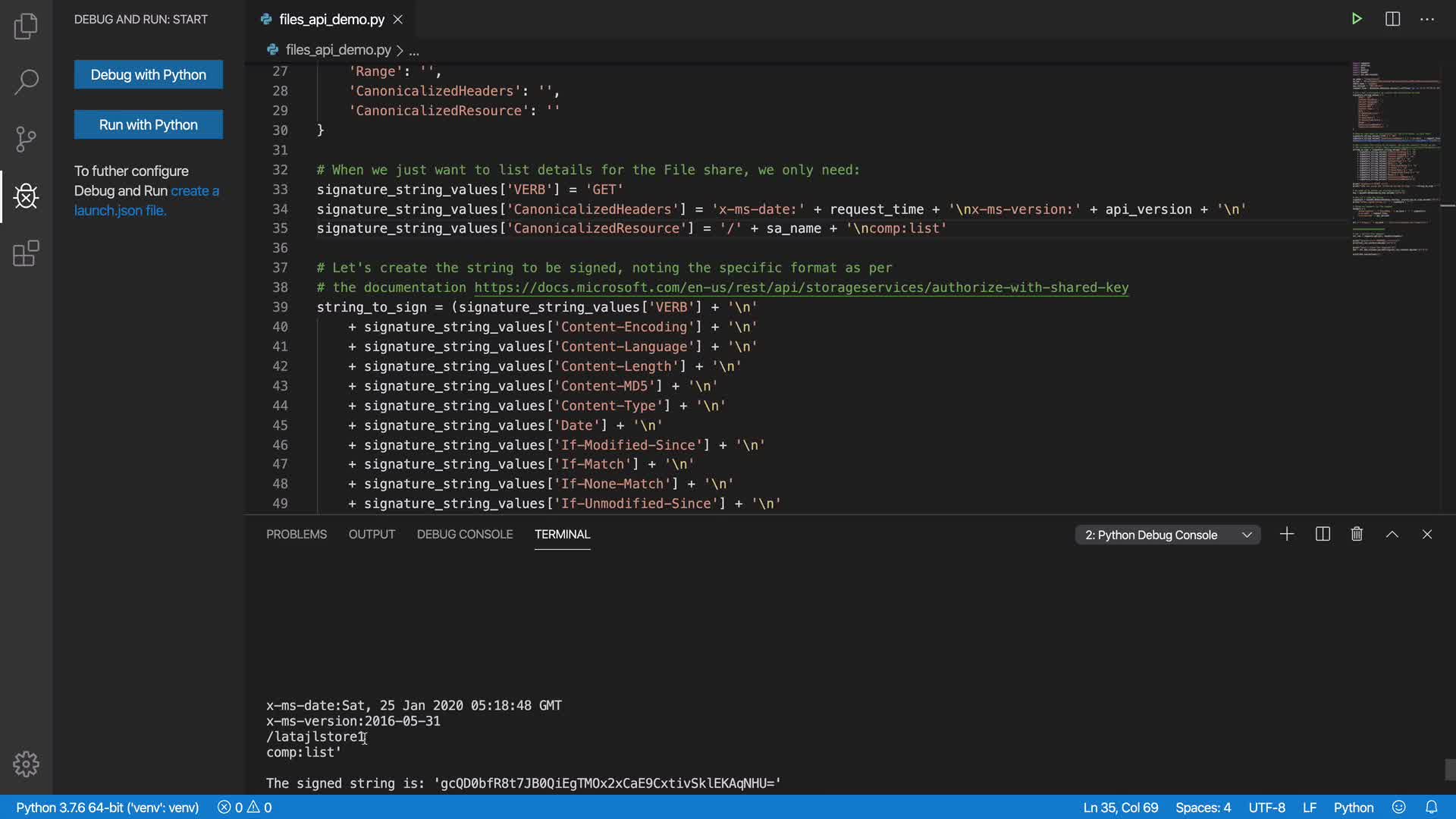Maximize the terminal panel size
Screen dimensions: 1456x819
tap(1392, 535)
